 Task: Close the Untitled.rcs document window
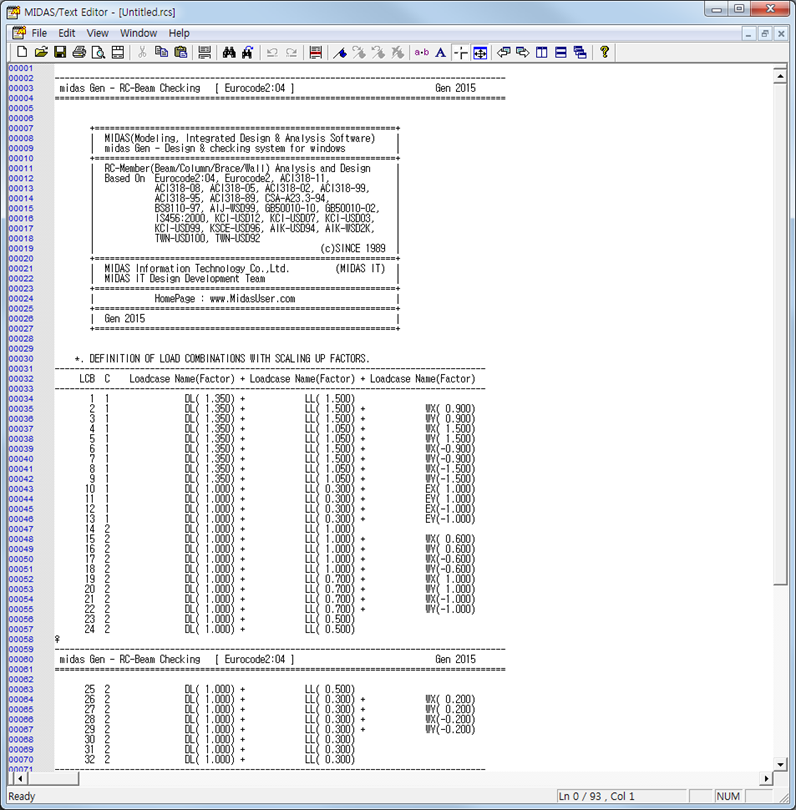pos(781,34)
